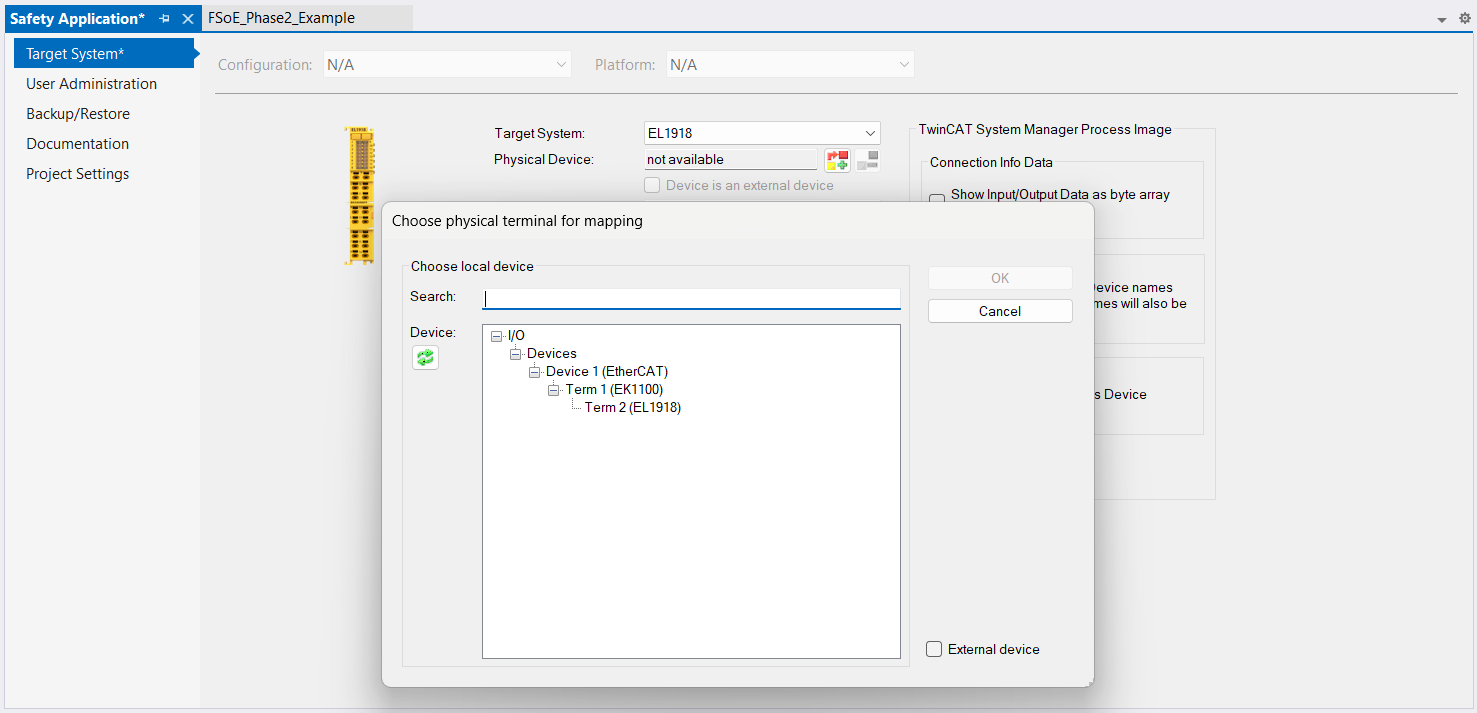The image size is (1477, 713).
Task: Open the Platform dropdown
Action: point(790,65)
